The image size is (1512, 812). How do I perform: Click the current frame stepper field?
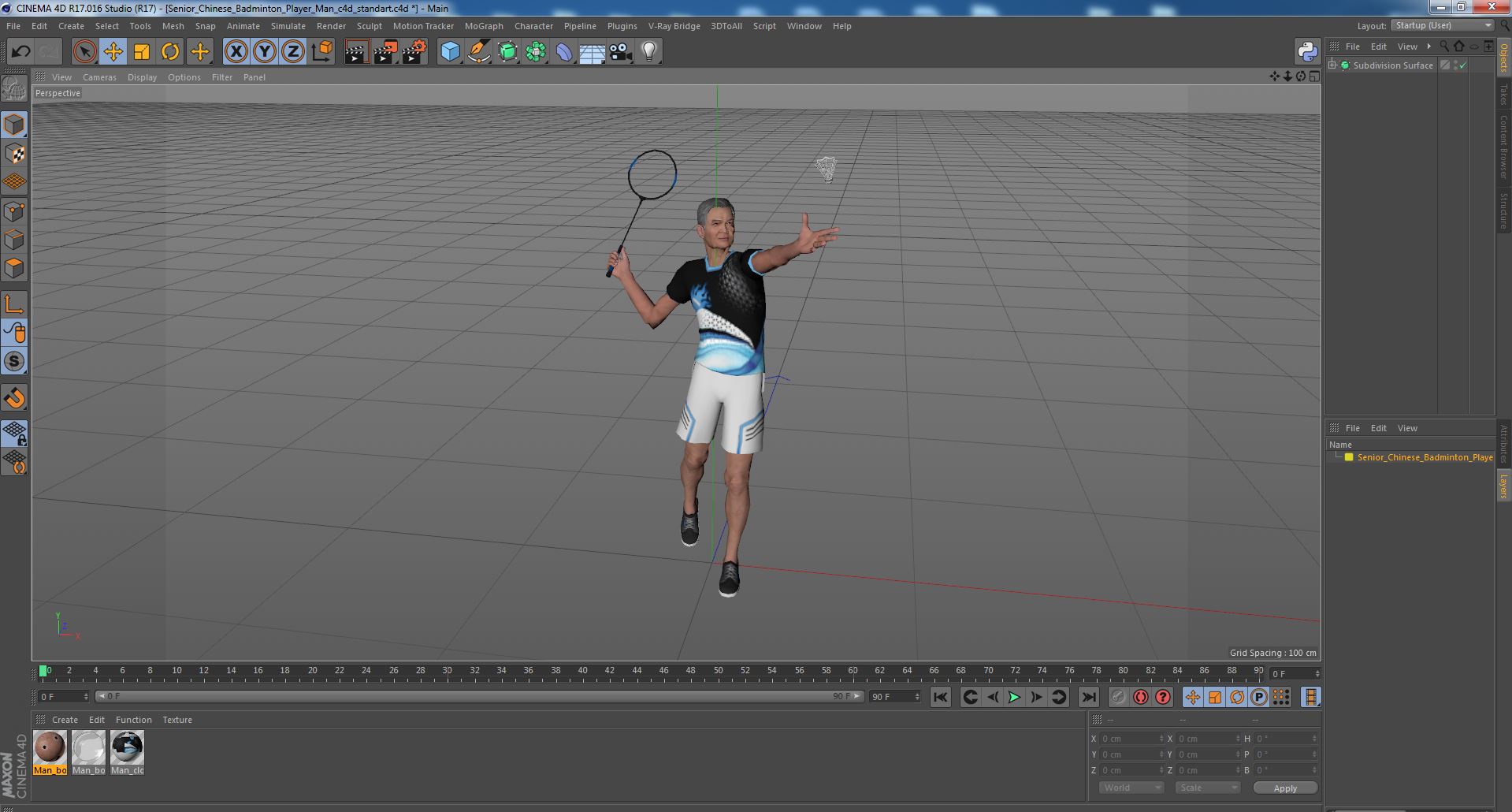(x=64, y=697)
